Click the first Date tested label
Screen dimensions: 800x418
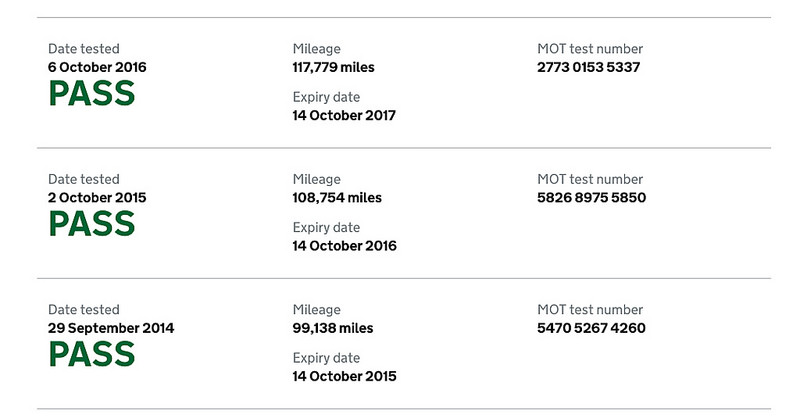click(x=84, y=49)
